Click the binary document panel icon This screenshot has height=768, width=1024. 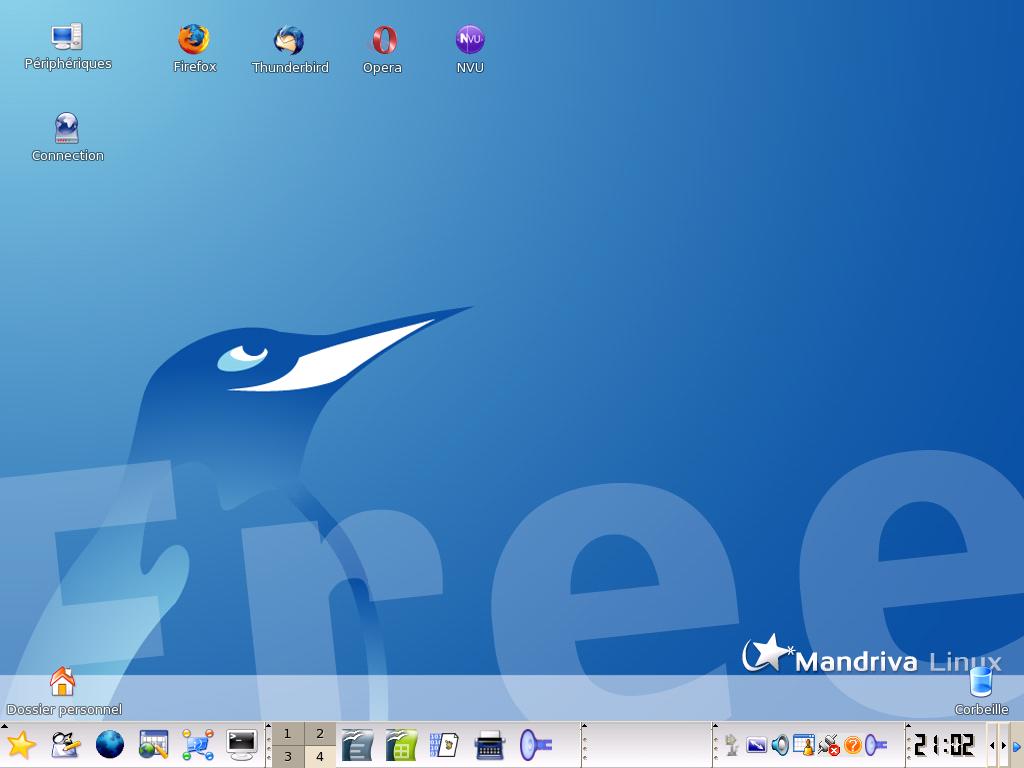point(444,745)
